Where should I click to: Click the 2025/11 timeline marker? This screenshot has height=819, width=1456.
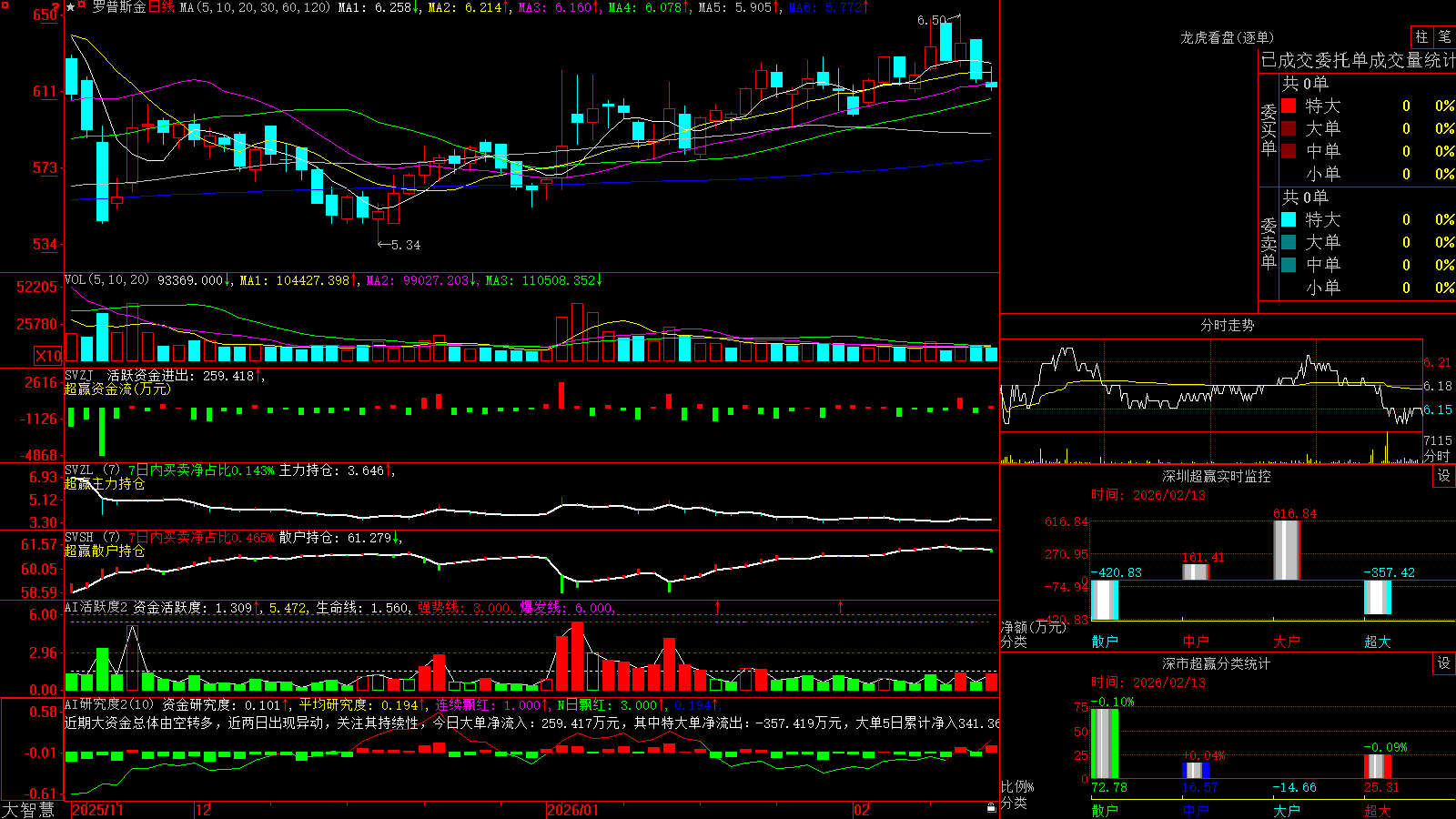(97, 809)
